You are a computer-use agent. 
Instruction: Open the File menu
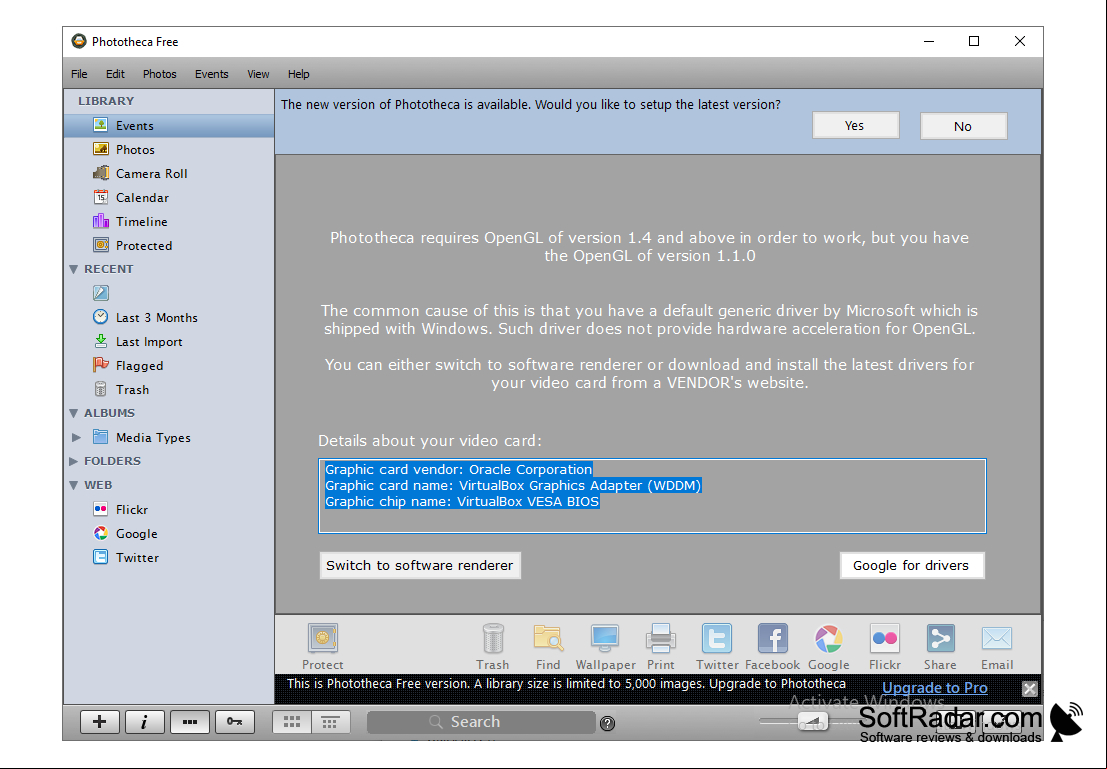tap(79, 74)
